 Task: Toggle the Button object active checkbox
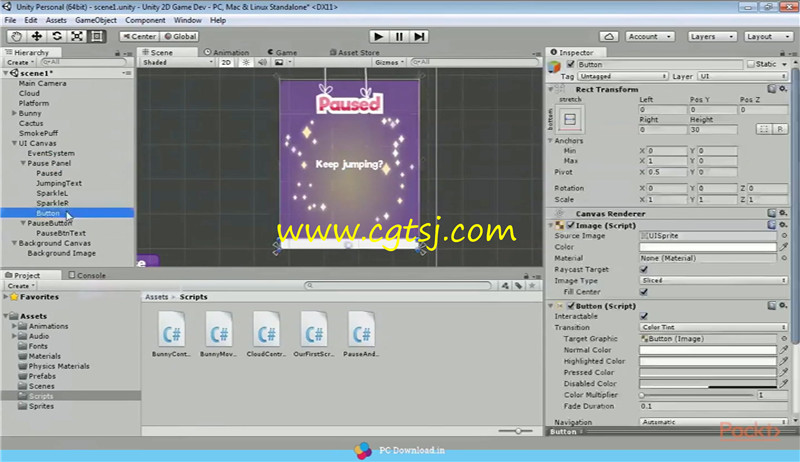[x=570, y=64]
